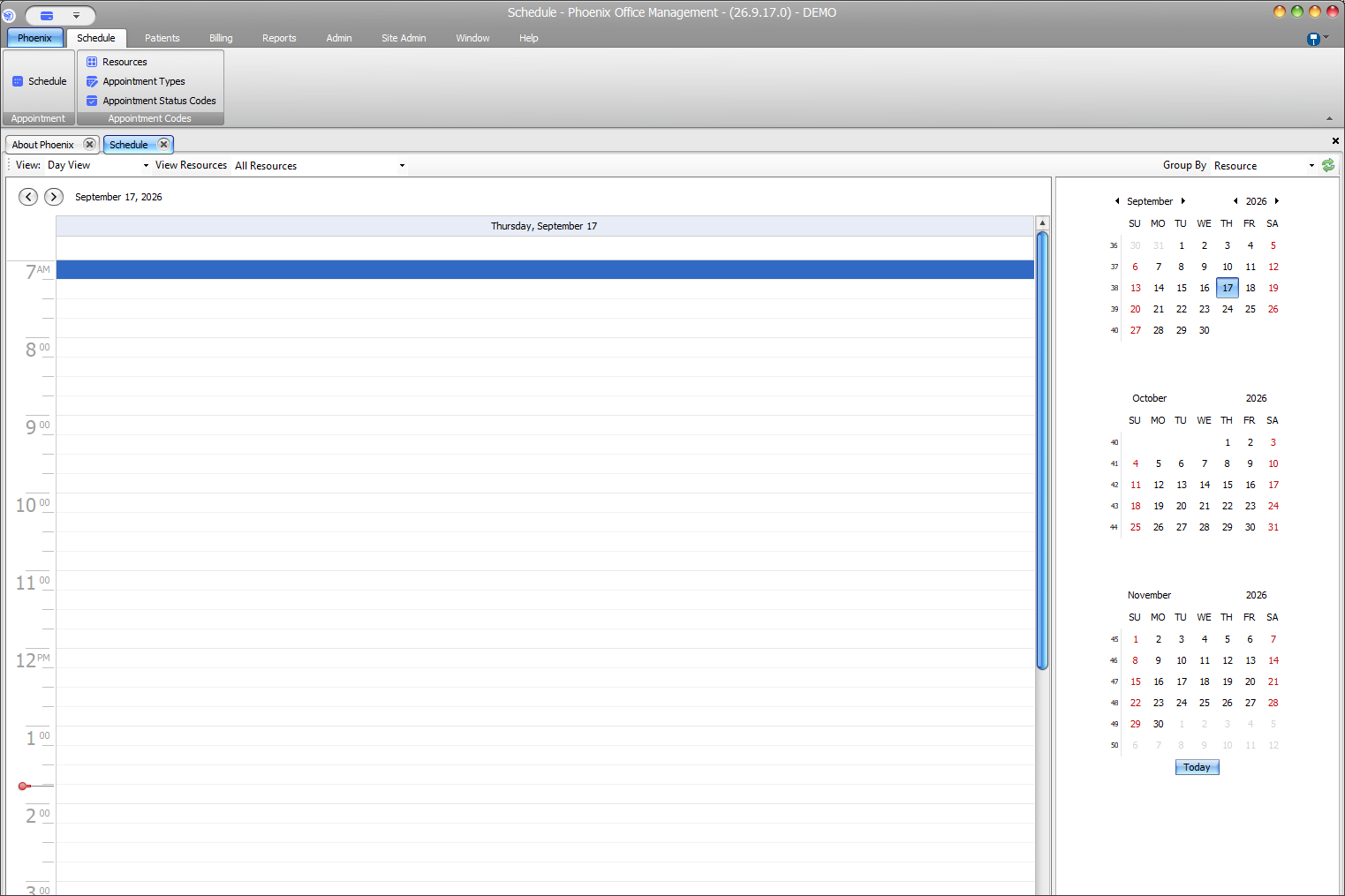Open Appointment Types
1345x896 pixels.
click(135, 81)
